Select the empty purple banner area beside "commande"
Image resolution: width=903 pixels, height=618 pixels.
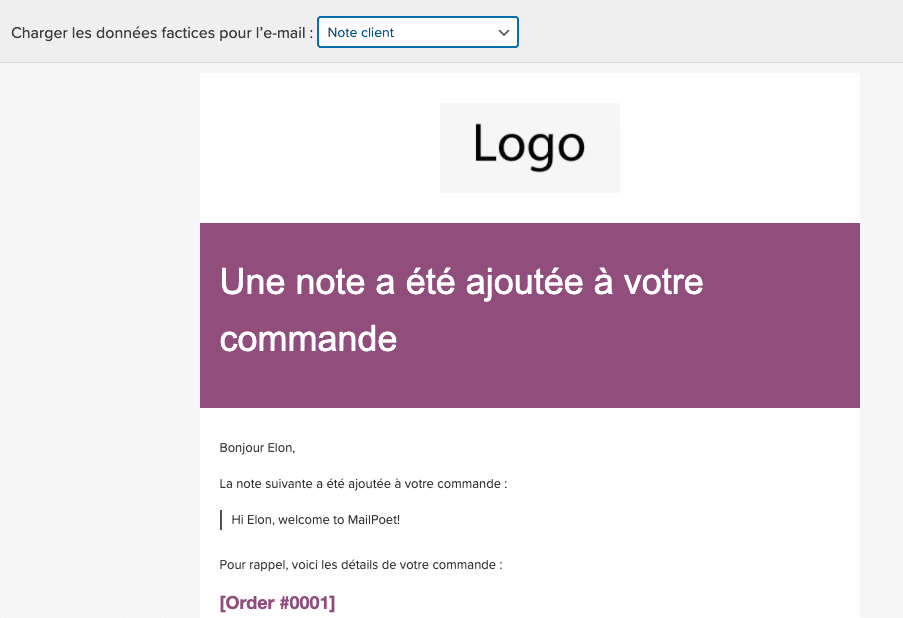pos(630,340)
